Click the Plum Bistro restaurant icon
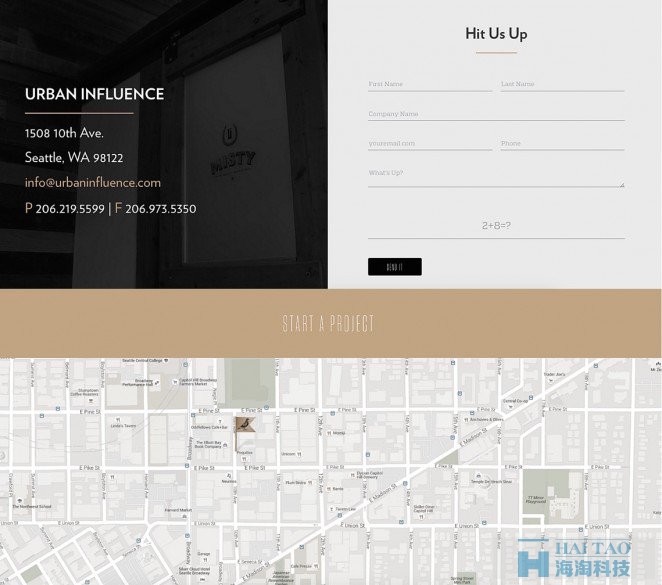 click(310, 482)
